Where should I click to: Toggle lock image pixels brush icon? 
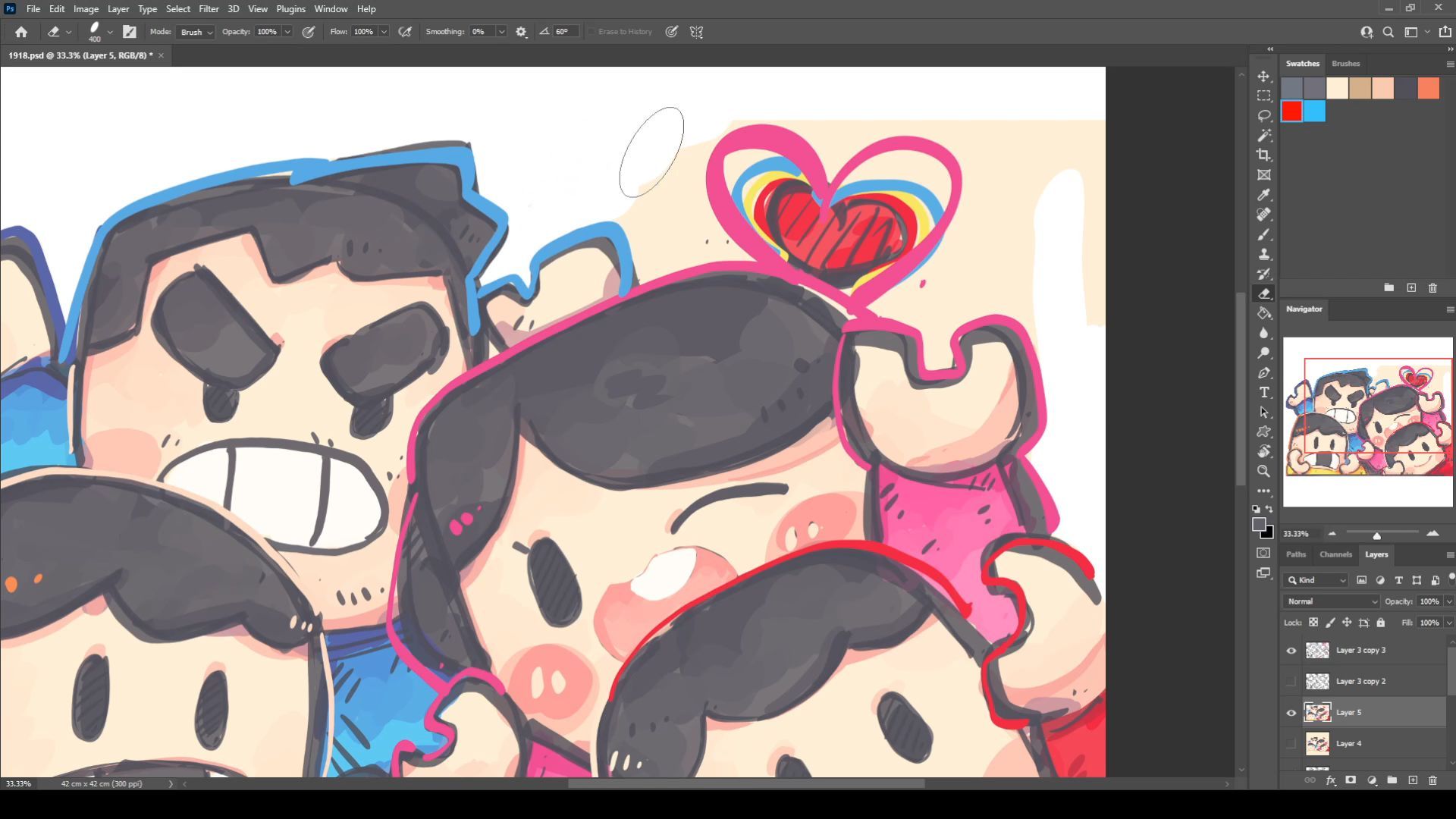(x=1330, y=623)
